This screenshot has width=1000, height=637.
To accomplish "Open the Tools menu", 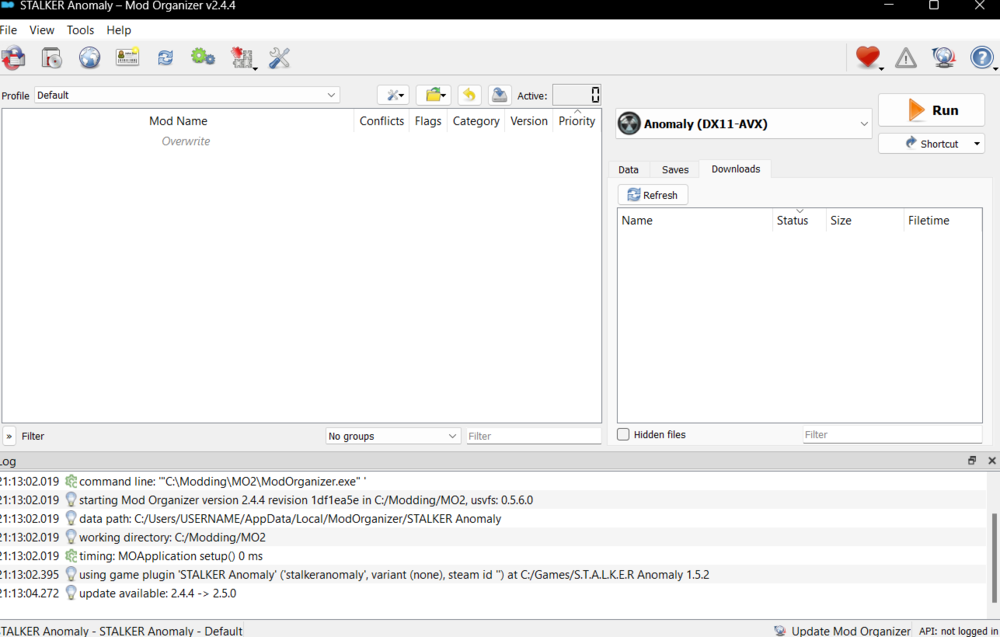I will 80,30.
